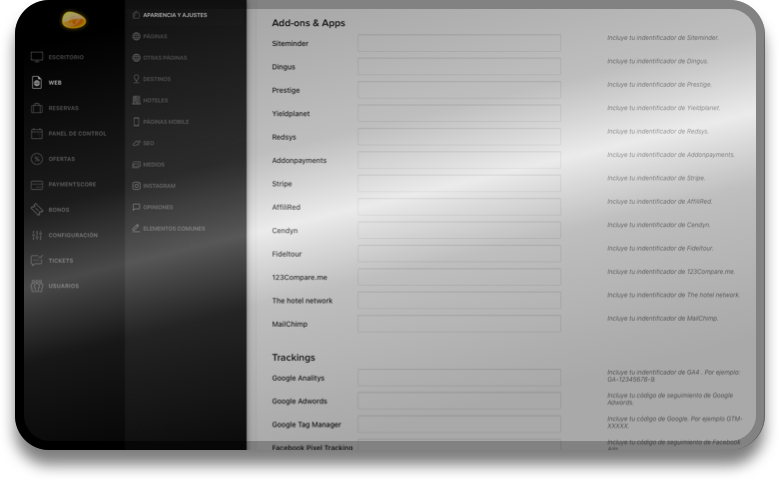Open the Medios submenu label
Viewport: 779px width, 480px height.
pyautogui.click(x=154, y=164)
